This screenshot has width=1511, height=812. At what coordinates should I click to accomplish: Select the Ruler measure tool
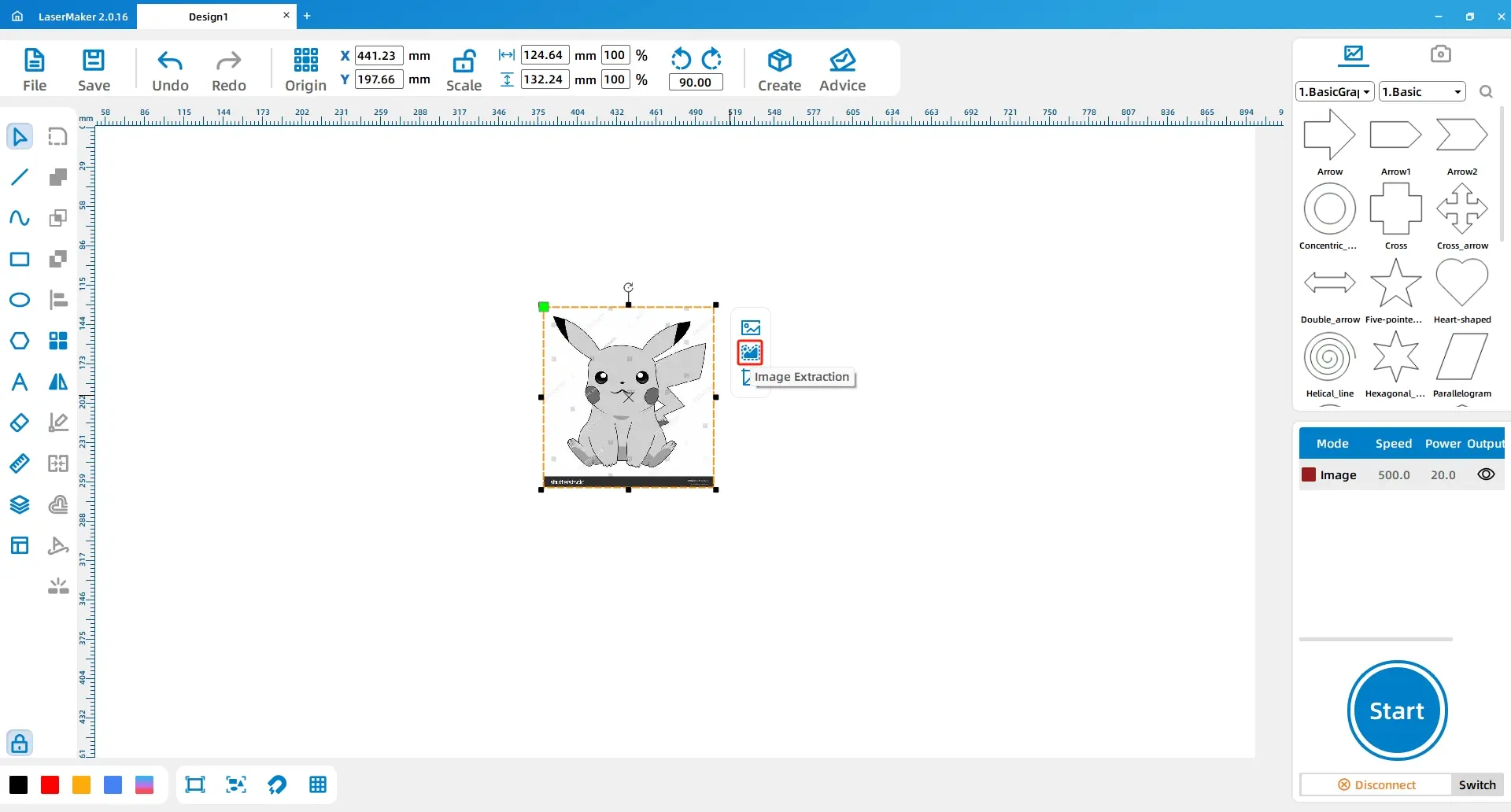click(x=20, y=463)
